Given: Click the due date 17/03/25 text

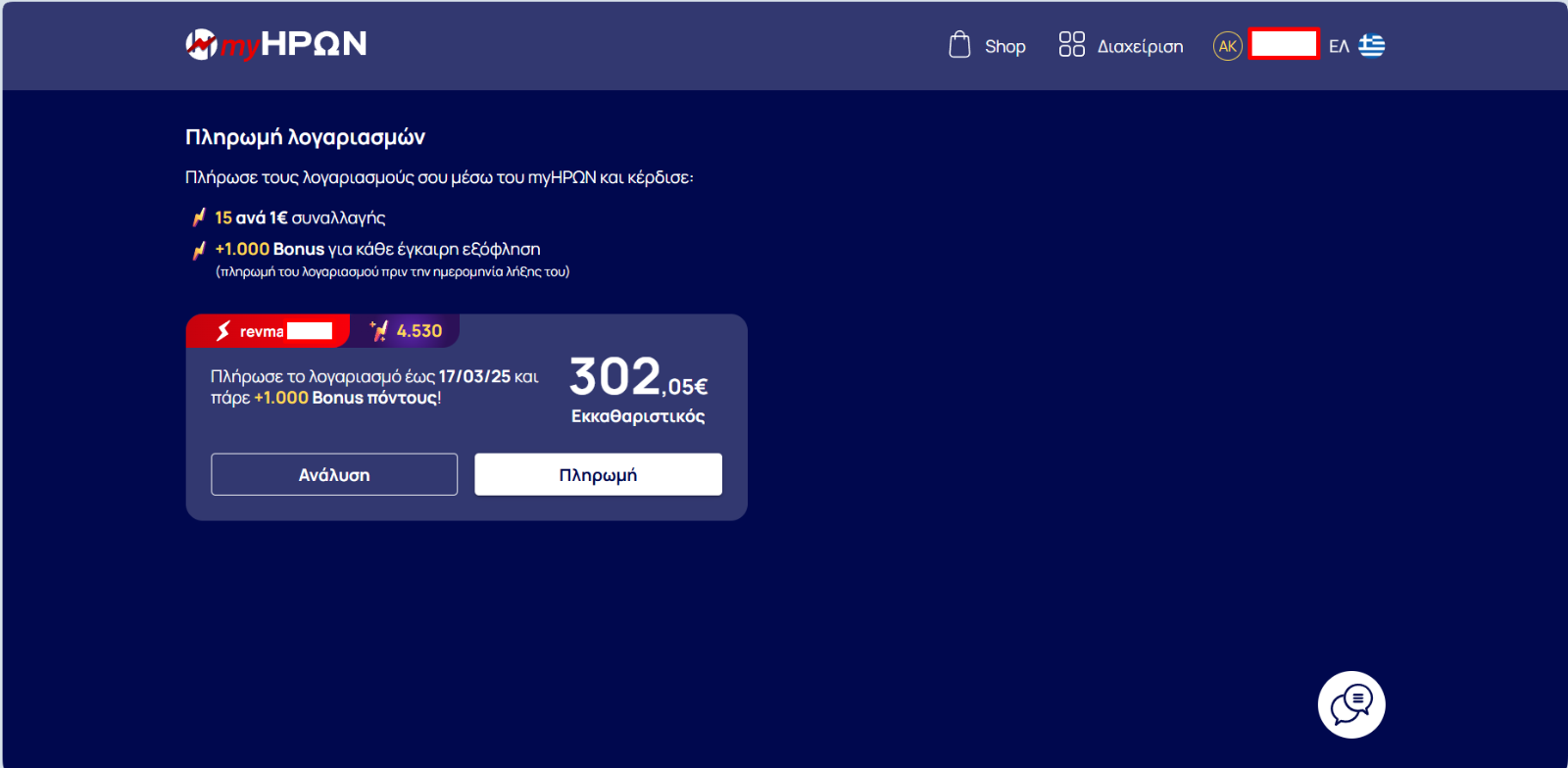Looking at the screenshot, I should [474, 376].
